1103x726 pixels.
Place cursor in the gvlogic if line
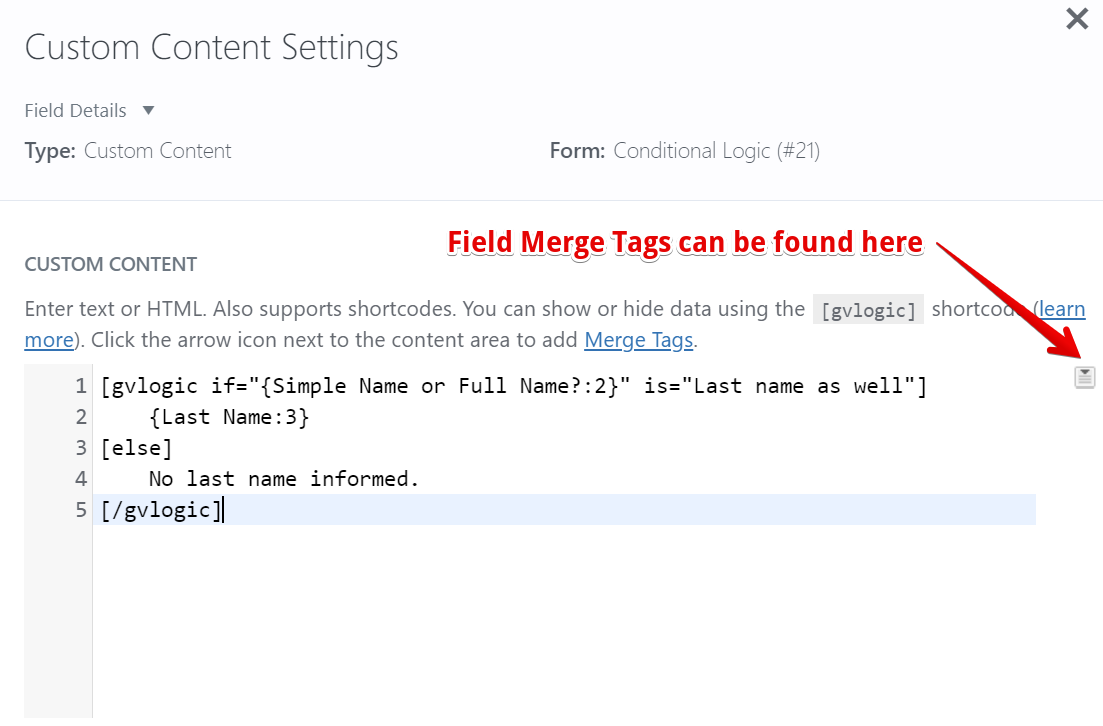click(513, 386)
